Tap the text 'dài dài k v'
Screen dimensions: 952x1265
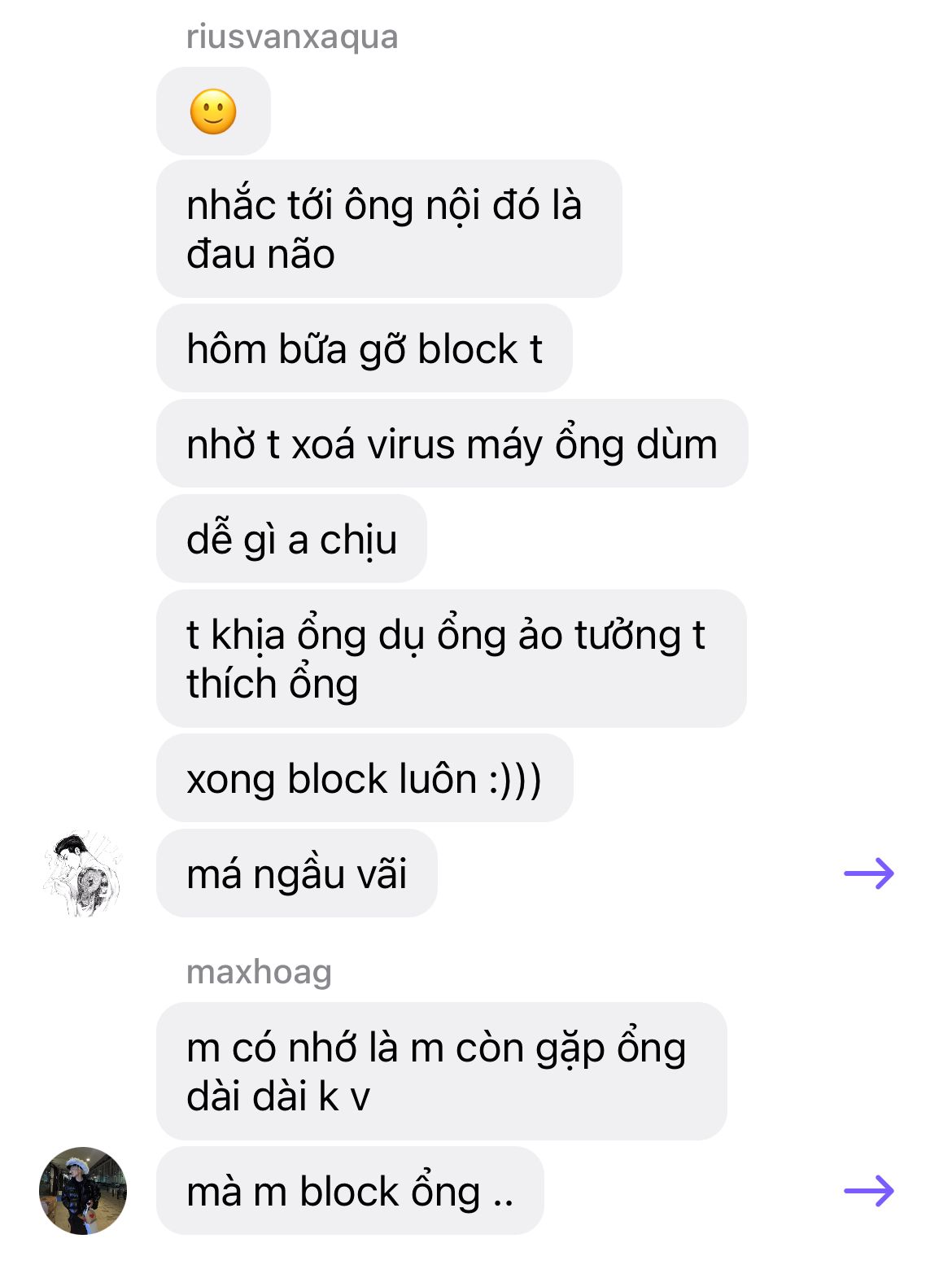coord(278,1096)
